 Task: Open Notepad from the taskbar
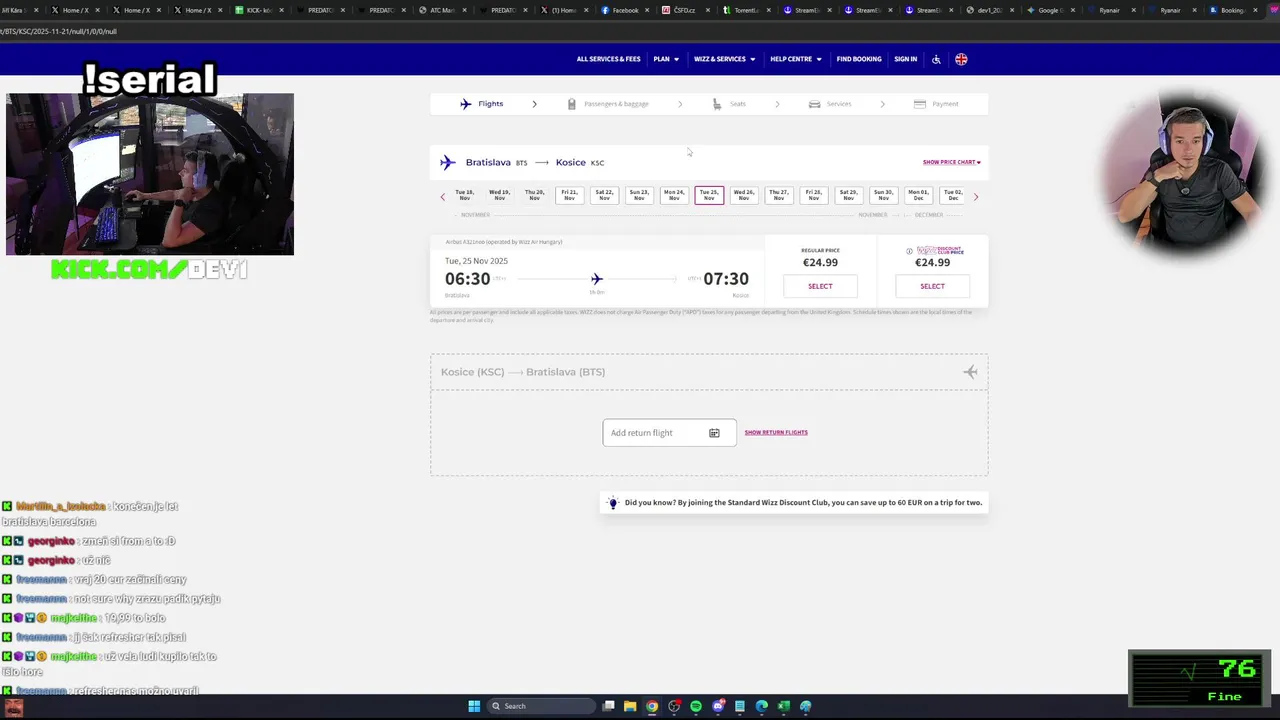coord(740,706)
